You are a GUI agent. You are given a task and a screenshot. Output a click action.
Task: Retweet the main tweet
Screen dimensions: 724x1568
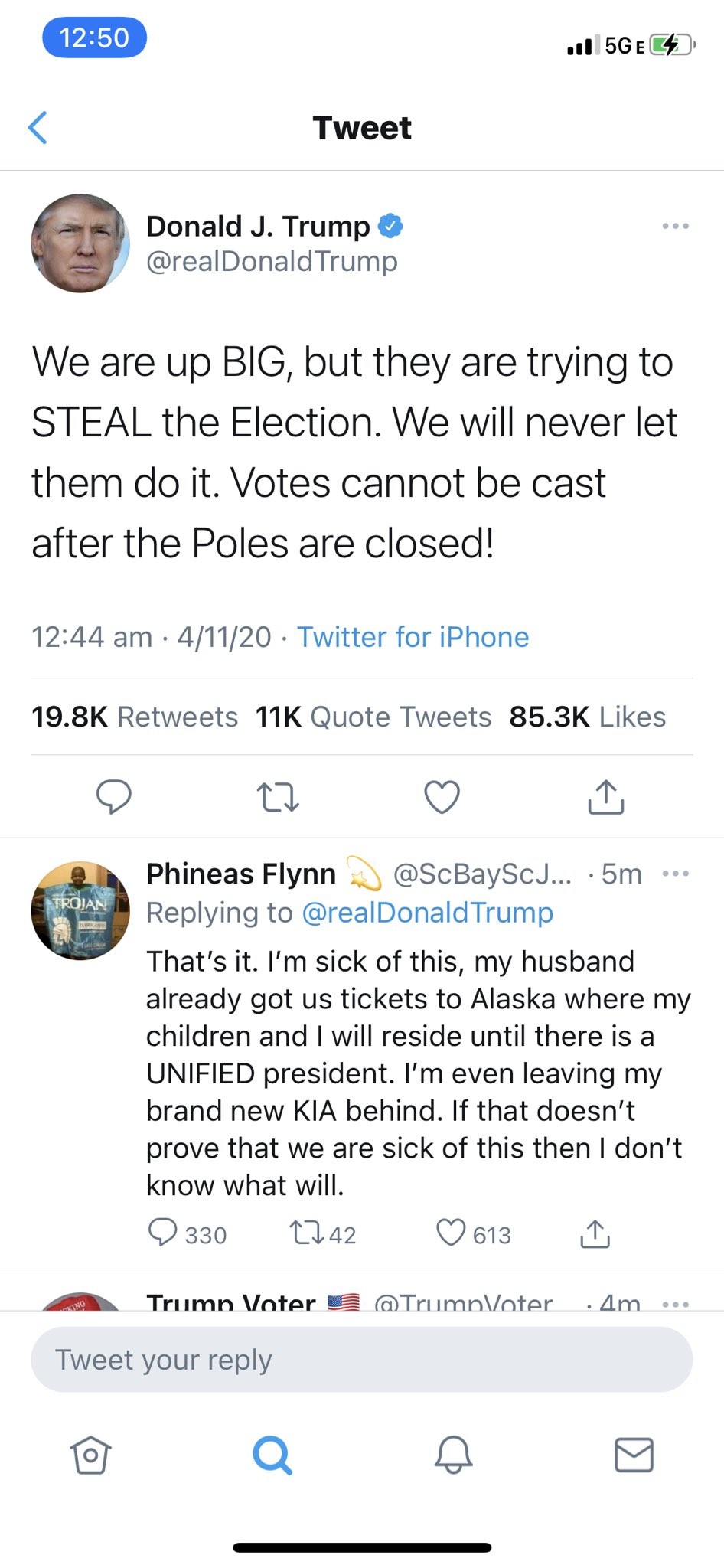click(278, 796)
